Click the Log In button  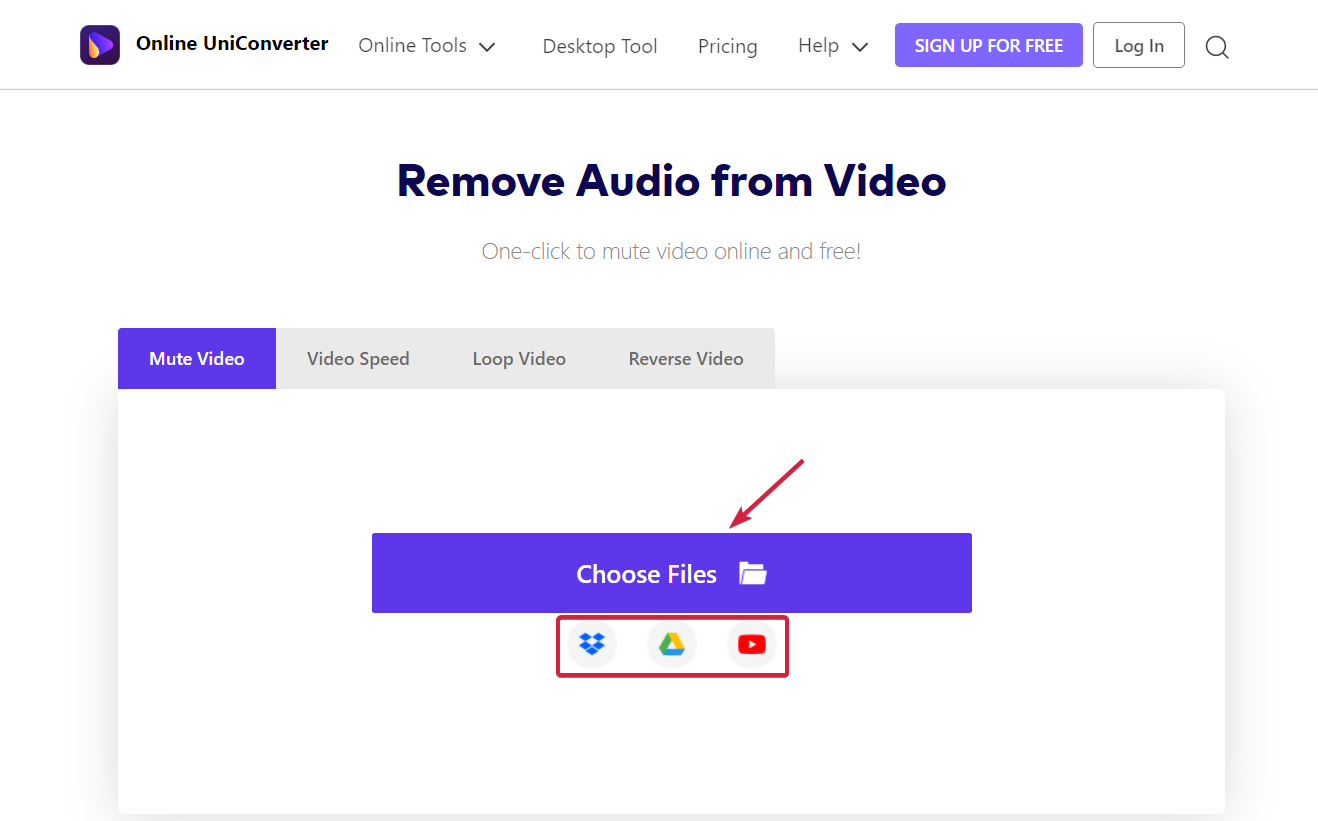(1139, 45)
